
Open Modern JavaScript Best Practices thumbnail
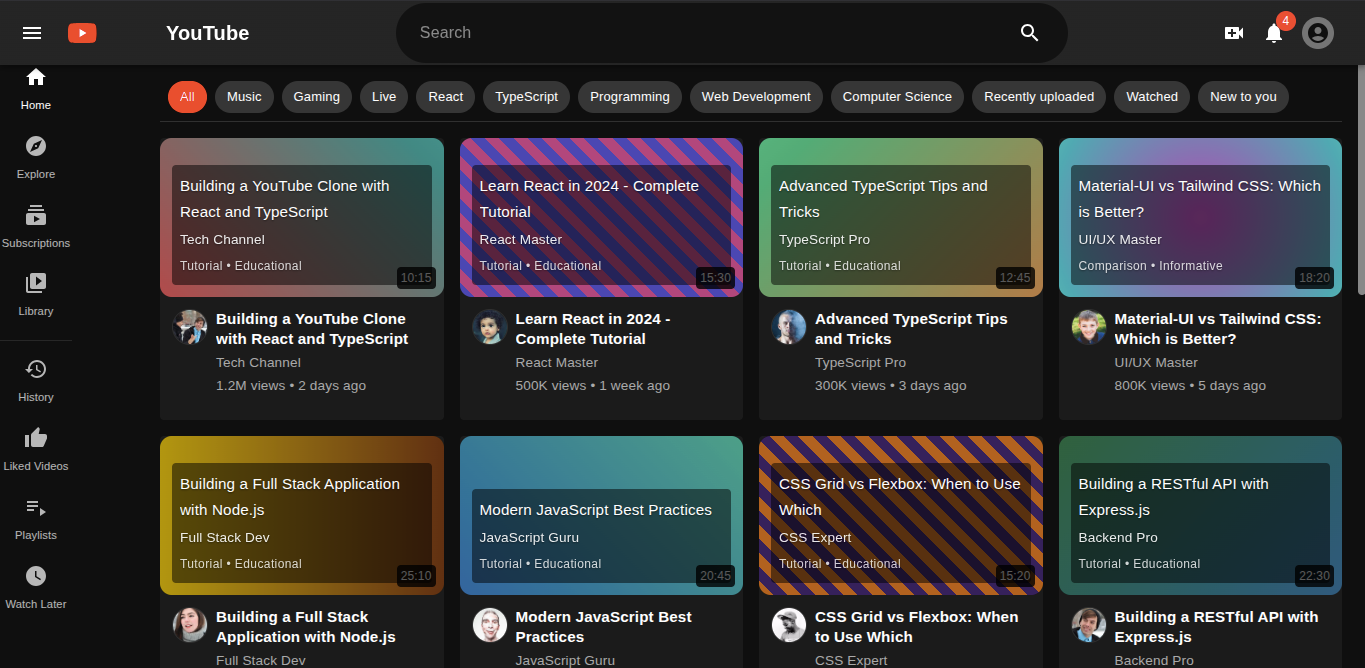(601, 515)
